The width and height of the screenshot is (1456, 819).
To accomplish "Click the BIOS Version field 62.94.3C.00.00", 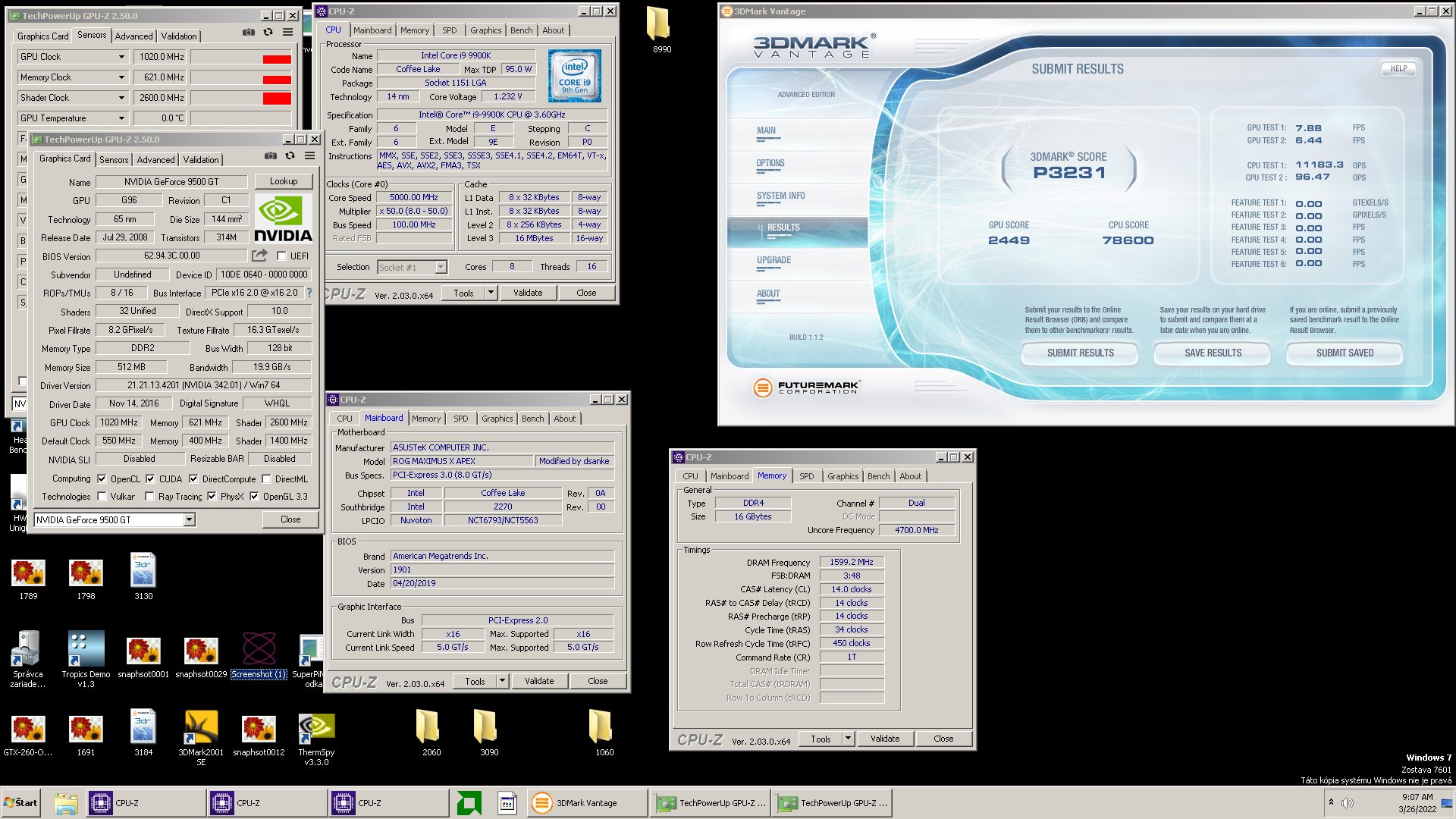I will pos(172,256).
